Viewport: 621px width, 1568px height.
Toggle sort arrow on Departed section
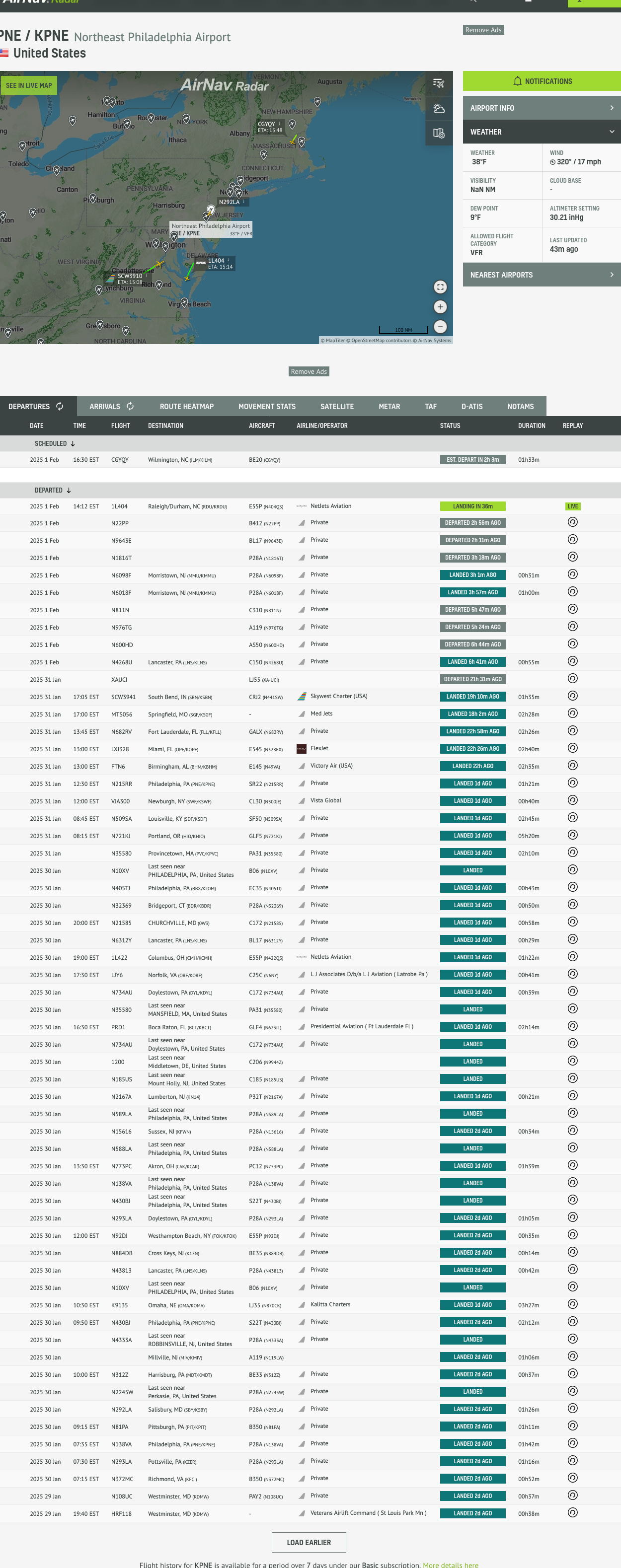[69, 491]
